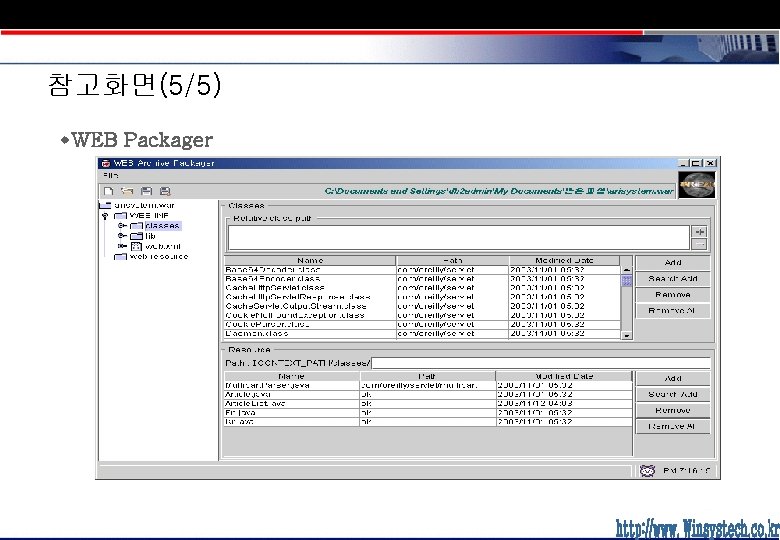
Task: Click Path column header in Resource table
Action: tap(427, 376)
